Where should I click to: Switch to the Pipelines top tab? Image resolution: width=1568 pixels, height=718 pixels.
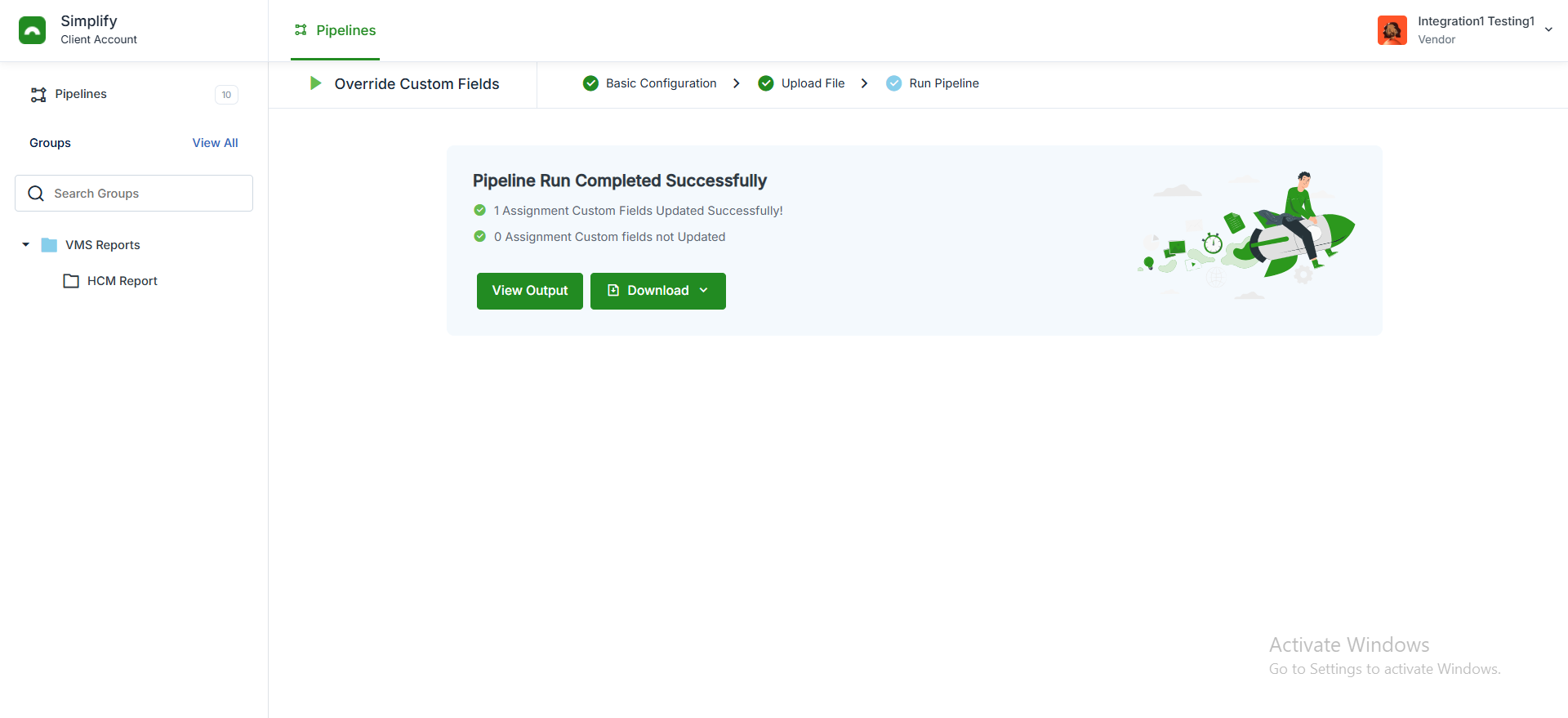335,30
